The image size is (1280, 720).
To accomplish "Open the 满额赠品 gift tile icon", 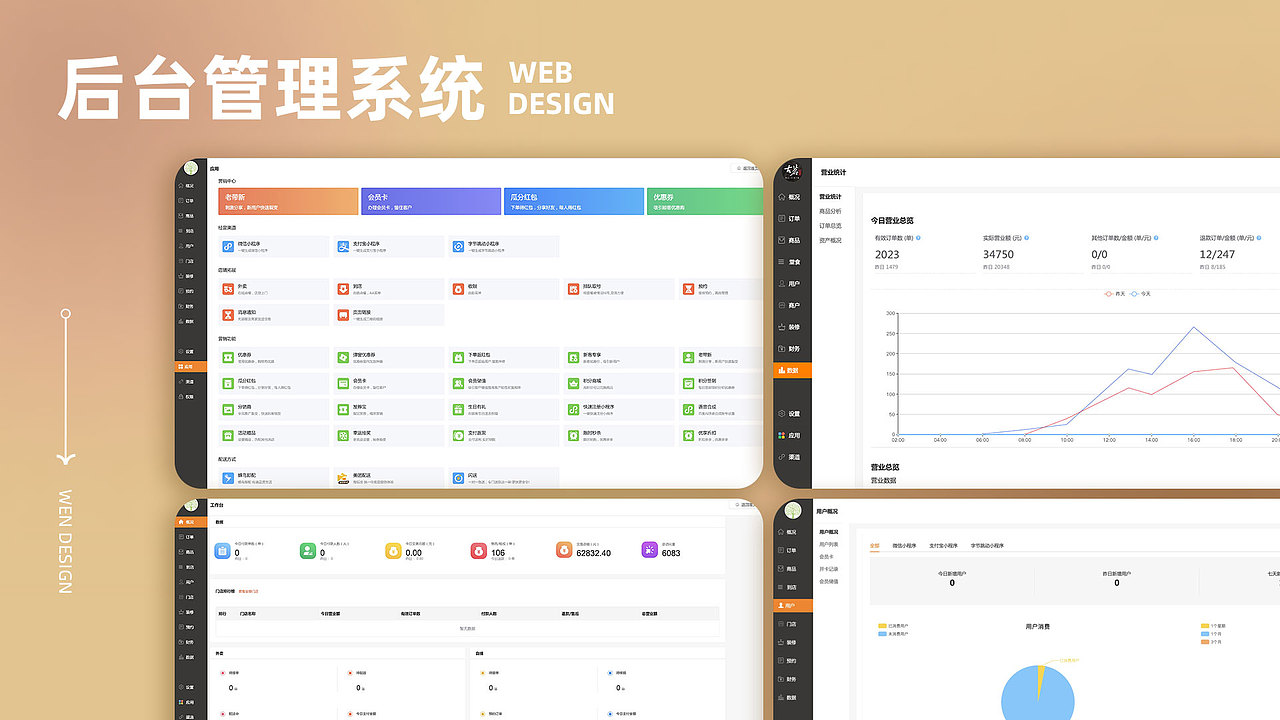I will click(228, 436).
